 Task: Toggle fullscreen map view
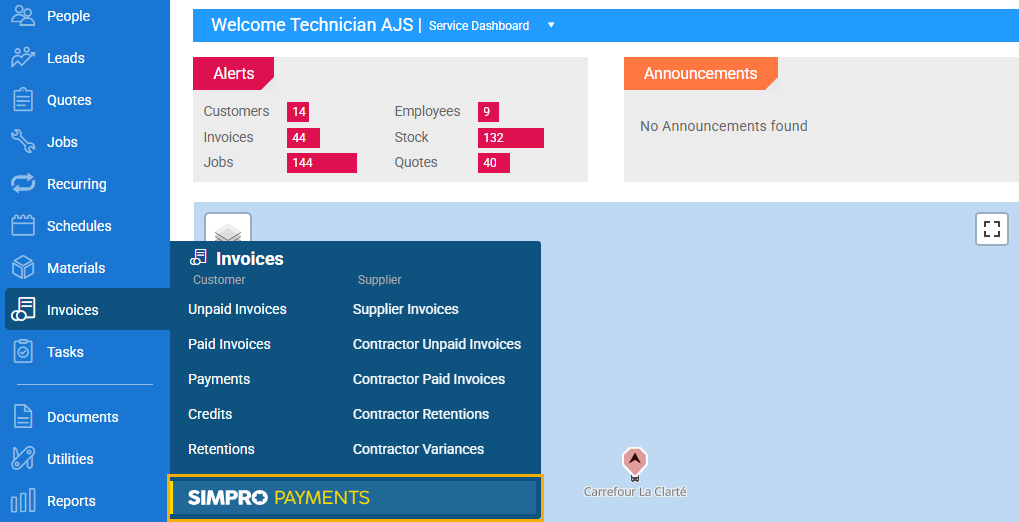(991, 229)
